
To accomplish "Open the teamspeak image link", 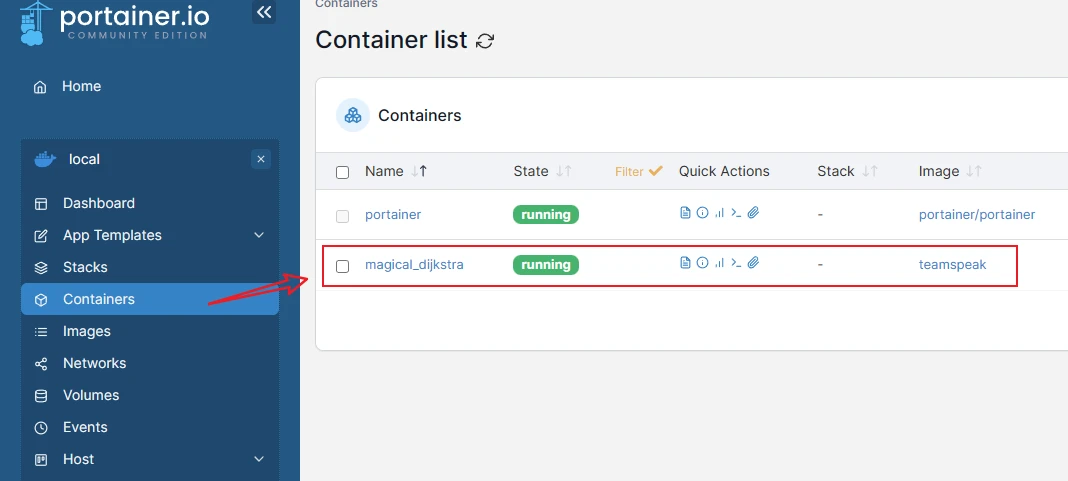I will pos(952,264).
